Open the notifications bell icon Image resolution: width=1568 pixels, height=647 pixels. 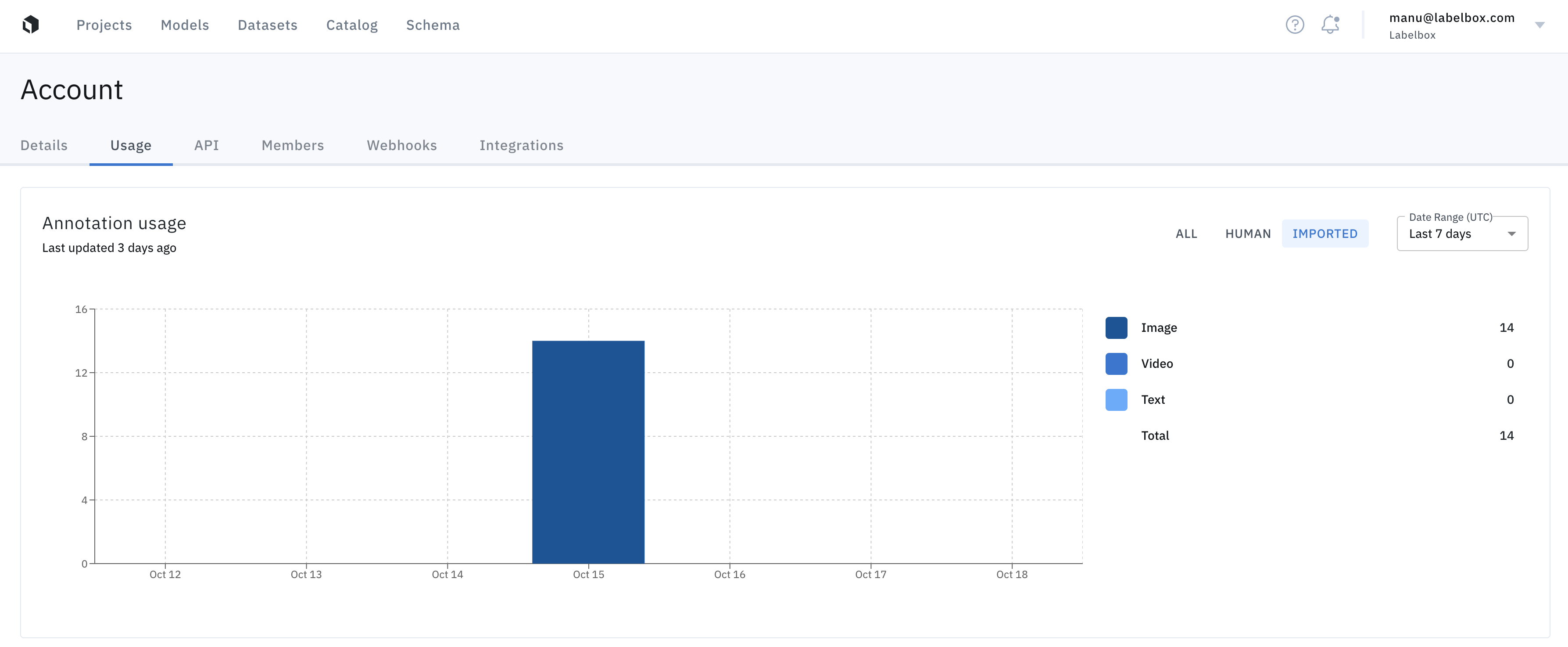[x=1330, y=25]
